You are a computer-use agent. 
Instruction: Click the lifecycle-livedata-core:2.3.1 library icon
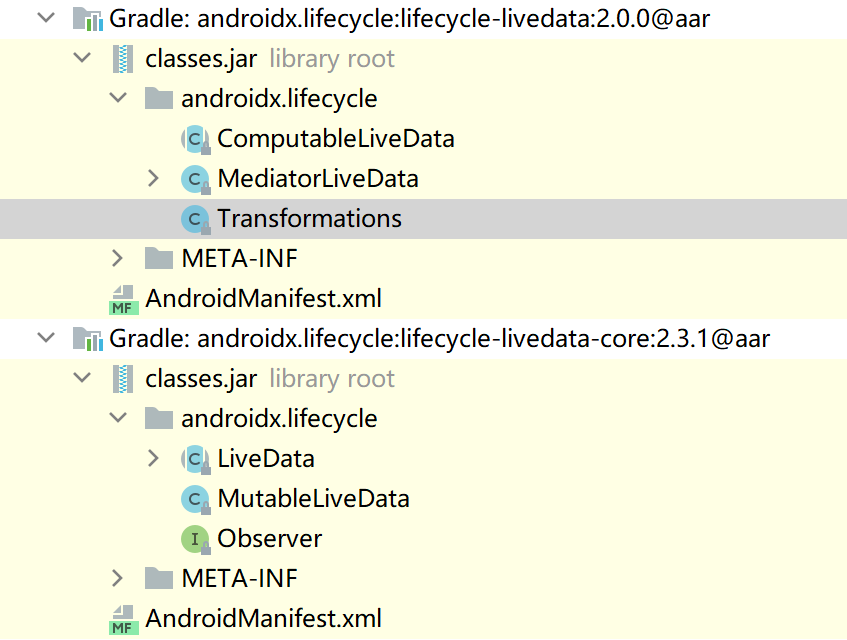(x=88, y=339)
